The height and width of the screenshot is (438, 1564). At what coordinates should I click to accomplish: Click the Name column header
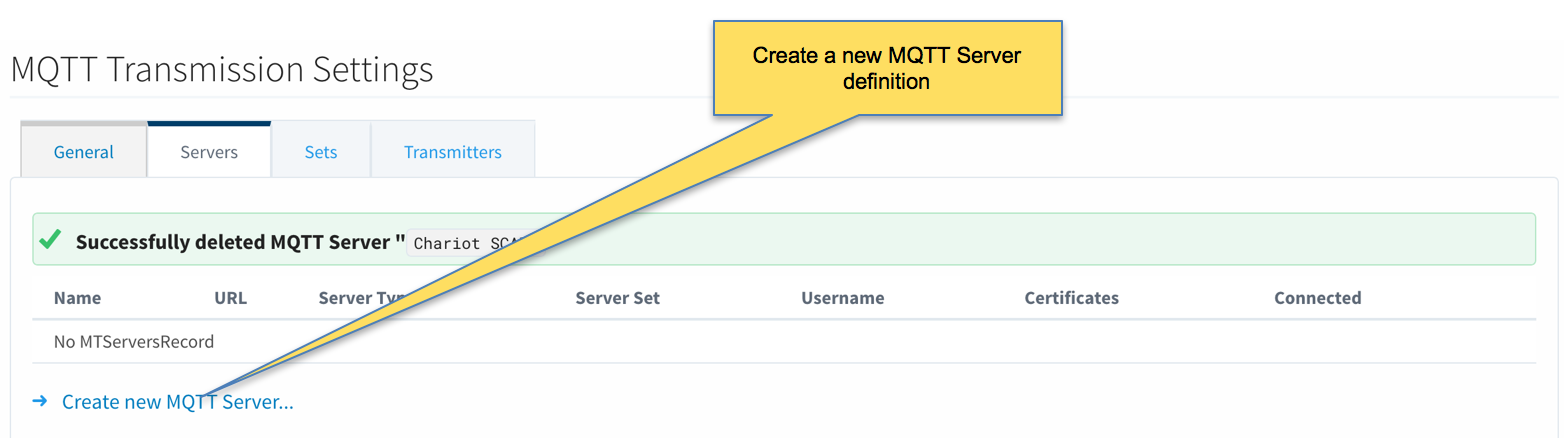point(77,298)
